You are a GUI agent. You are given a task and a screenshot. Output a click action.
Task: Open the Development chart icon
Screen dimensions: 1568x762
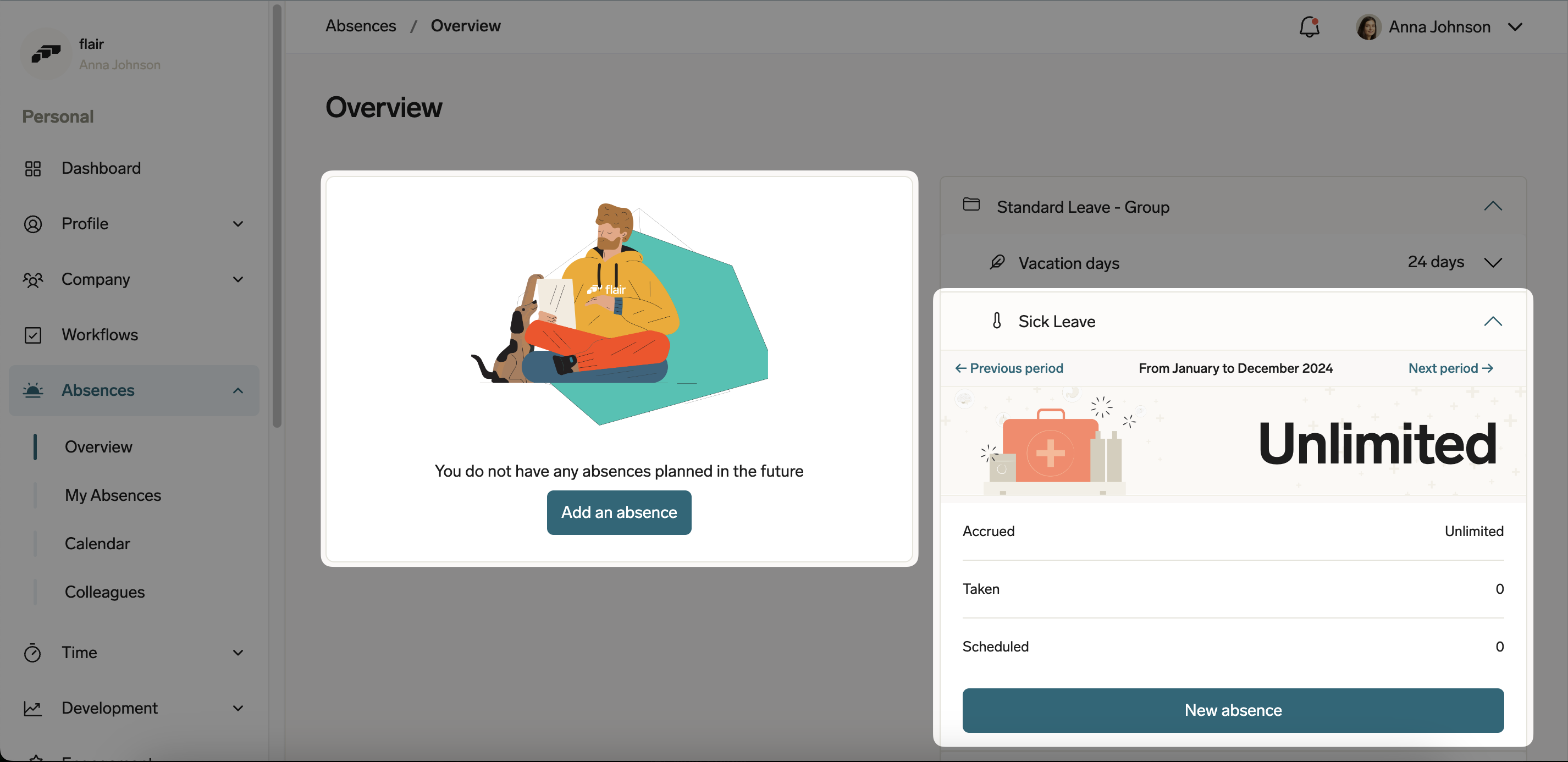point(33,708)
